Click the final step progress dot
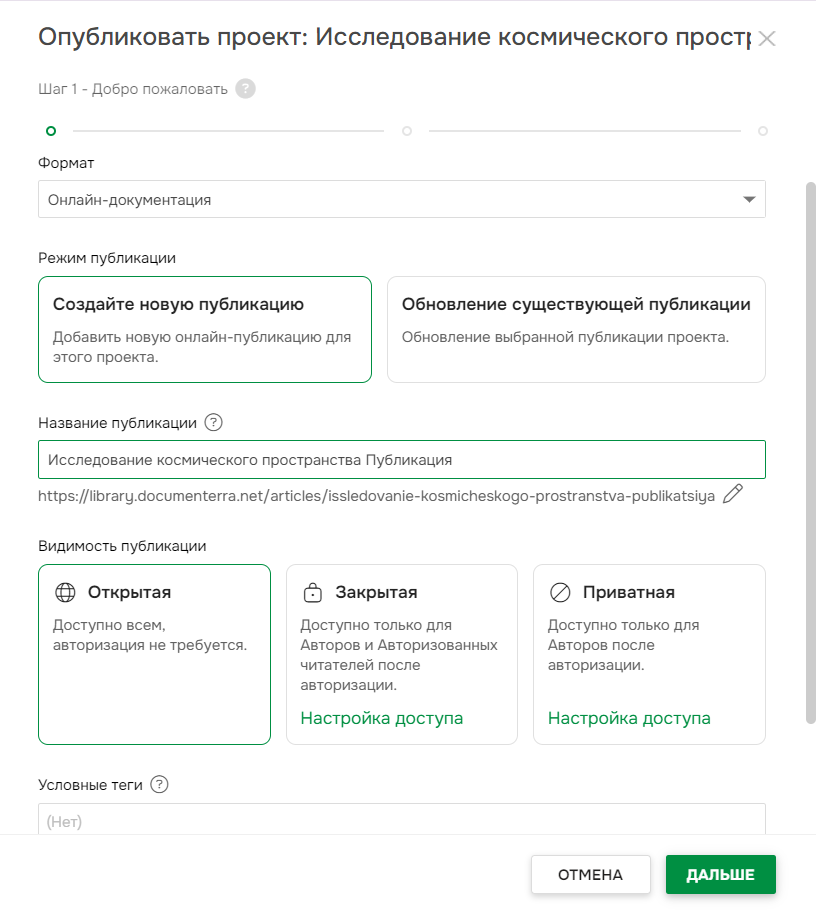Viewport: 816px width, 911px height. (x=762, y=130)
